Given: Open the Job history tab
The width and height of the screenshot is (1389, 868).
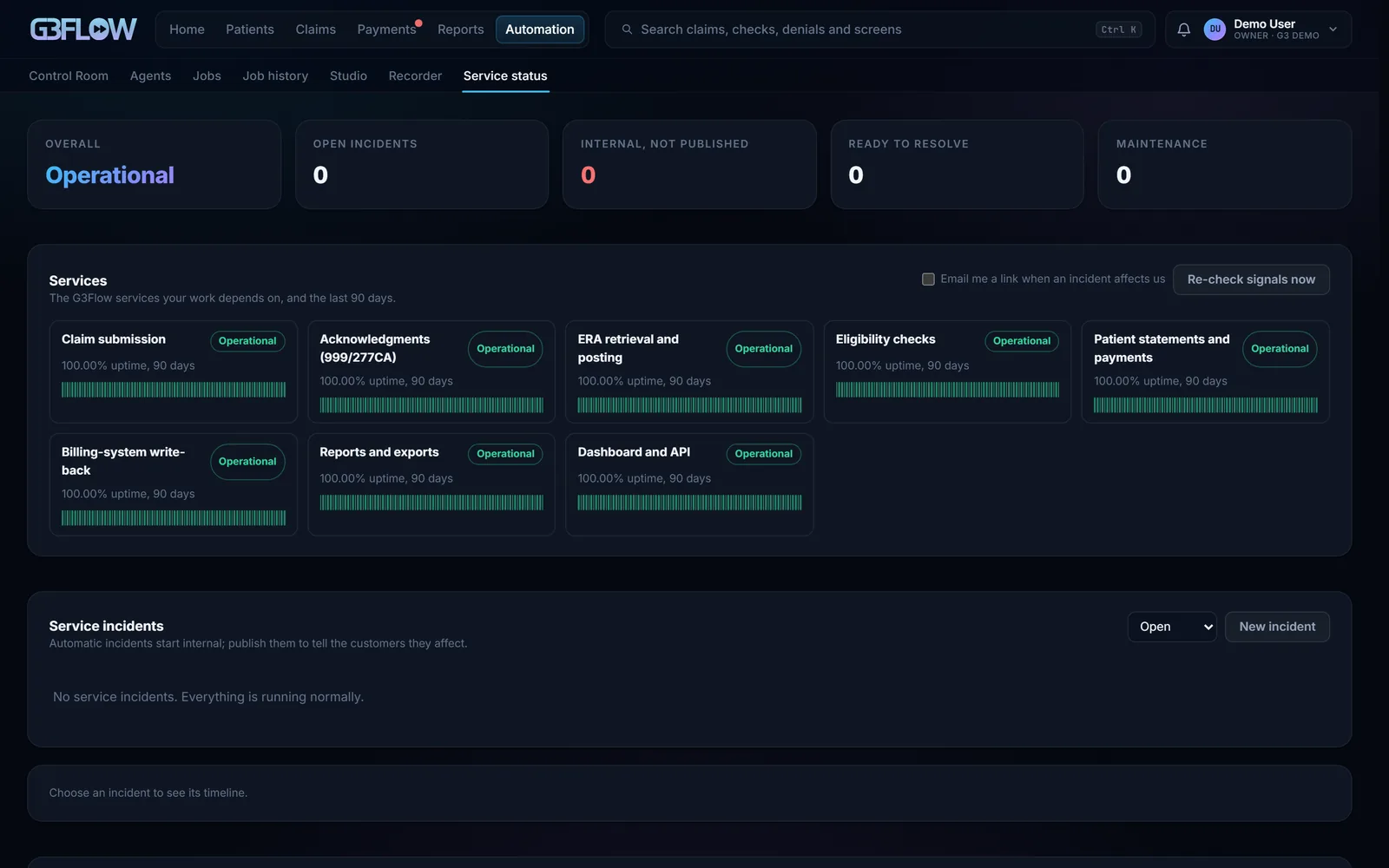Looking at the screenshot, I should (275, 76).
